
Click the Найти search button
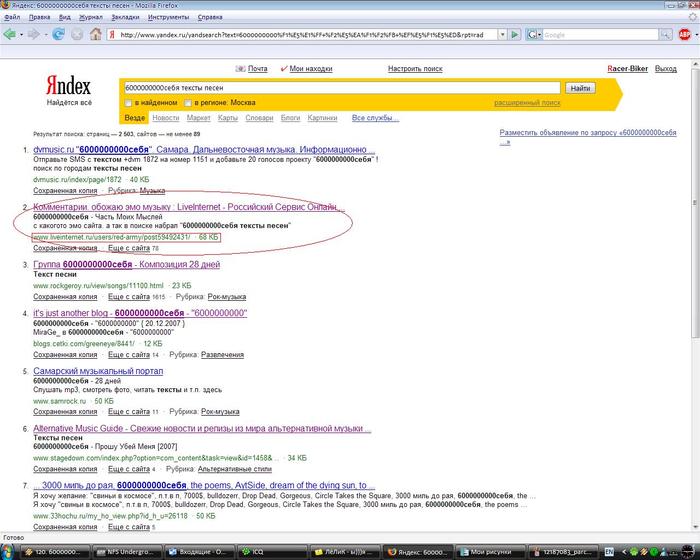(580, 88)
